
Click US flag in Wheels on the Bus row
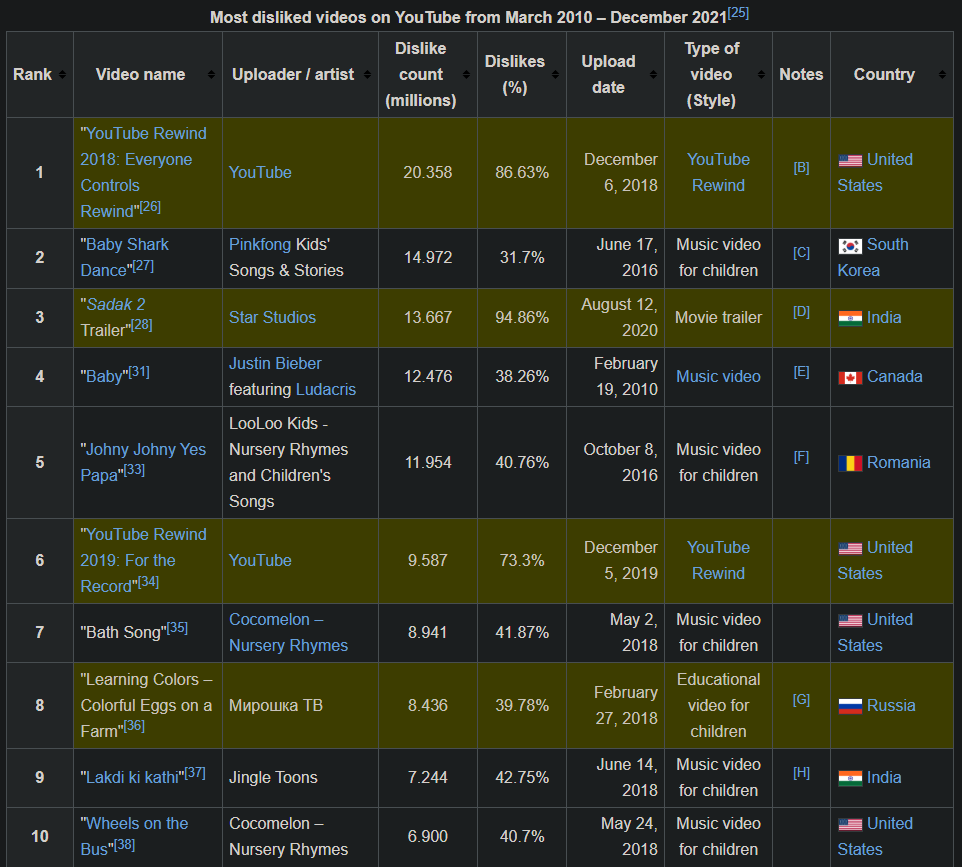pos(850,825)
